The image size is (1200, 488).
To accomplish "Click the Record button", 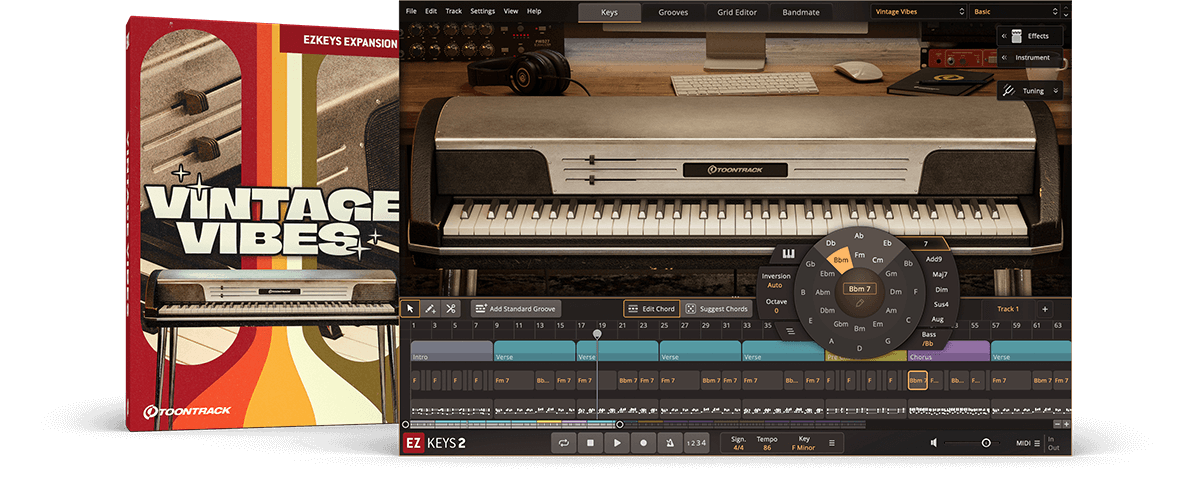I will pos(643,443).
